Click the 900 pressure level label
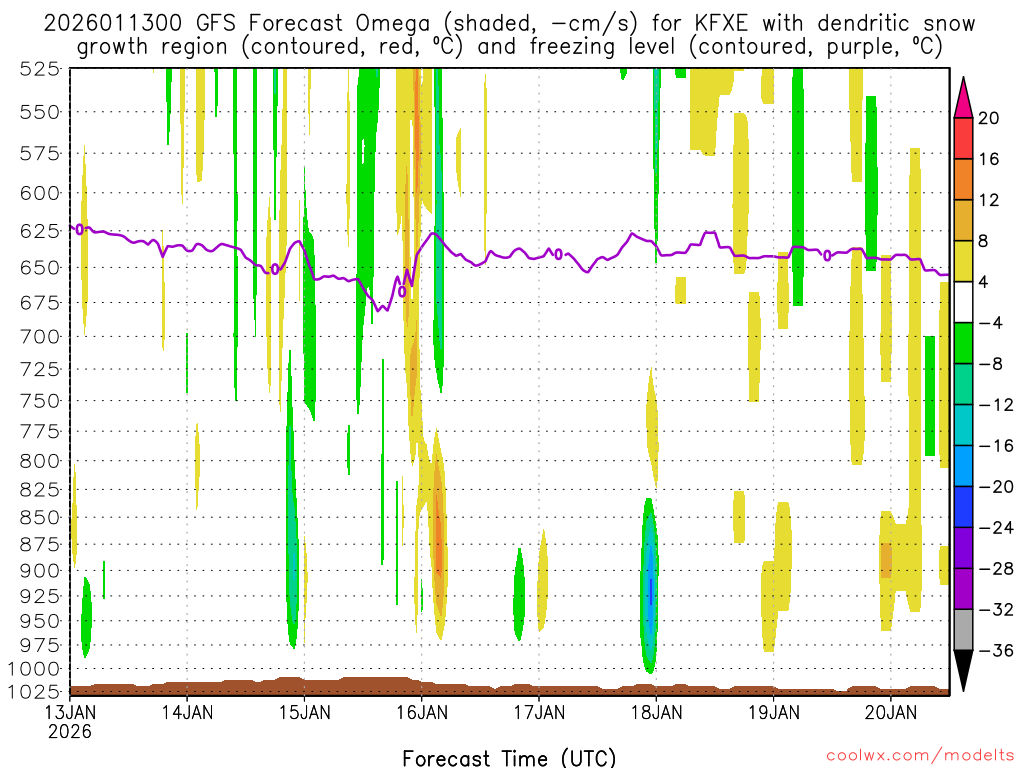This screenshot has width=1024, height=768. coord(40,571)
